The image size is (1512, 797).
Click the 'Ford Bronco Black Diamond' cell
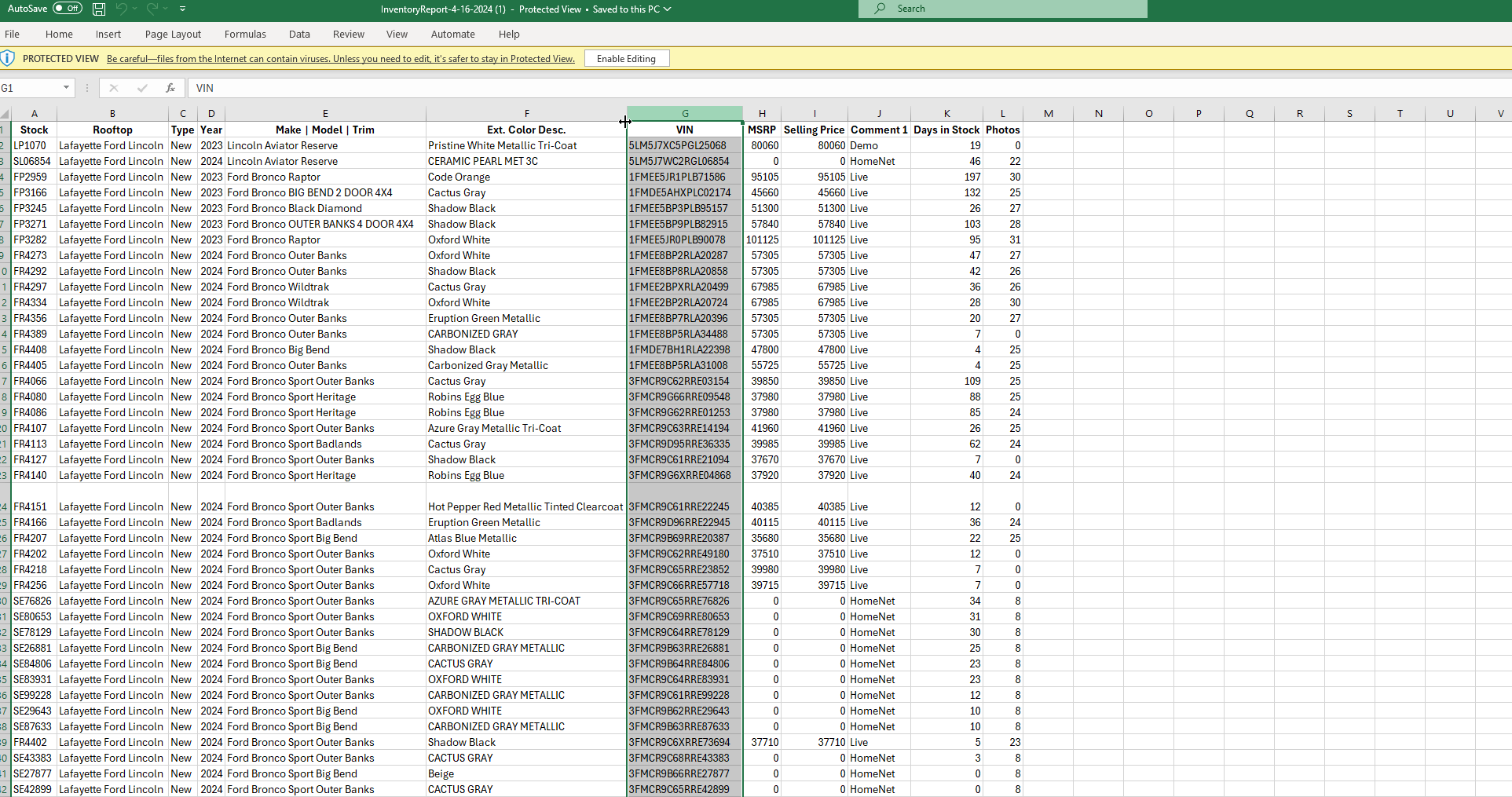pyautogui.click(x=325, y=208)
